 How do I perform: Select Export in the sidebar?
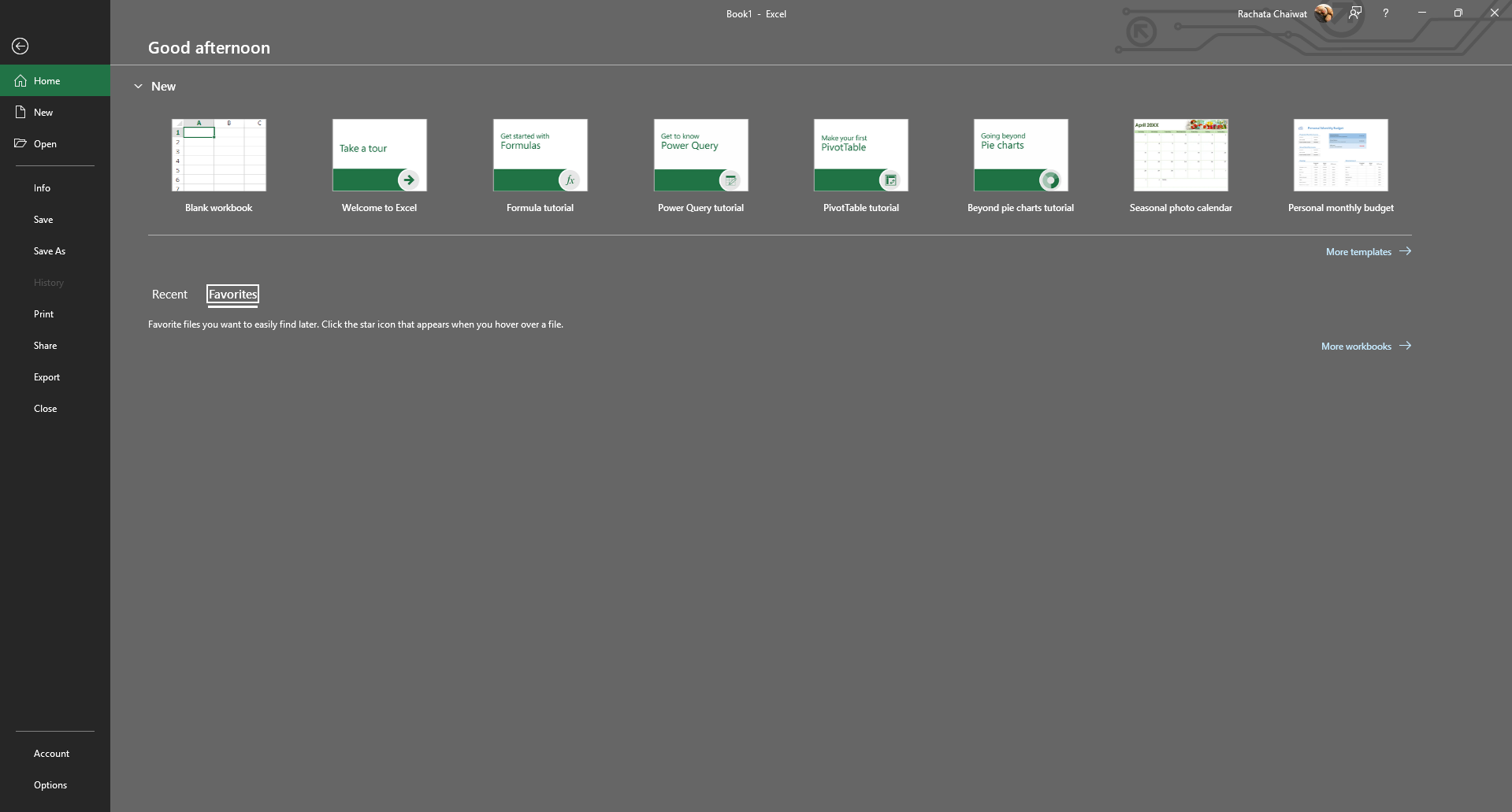click(x=55, y=377)
